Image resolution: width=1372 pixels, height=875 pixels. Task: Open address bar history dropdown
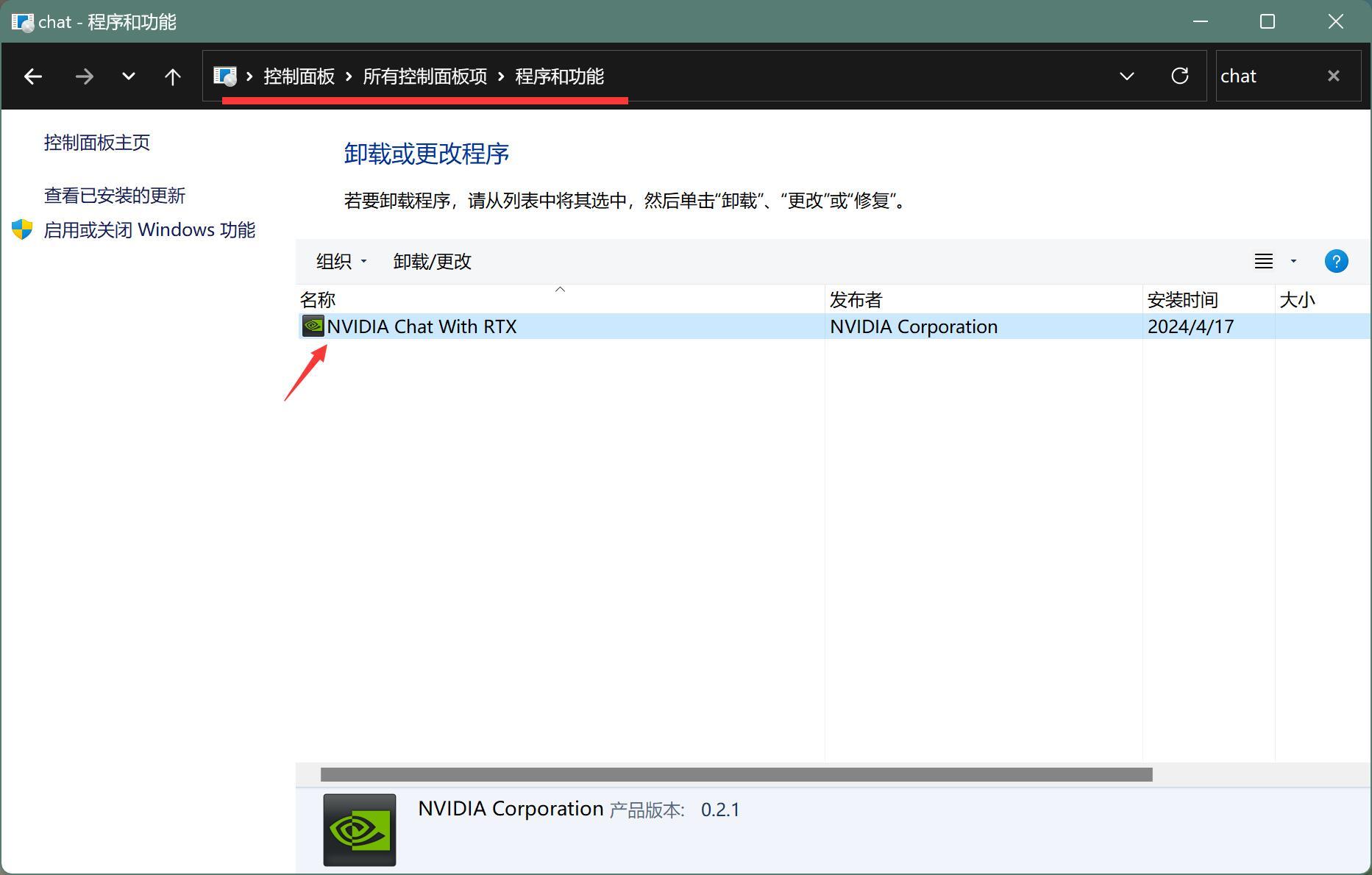coord(1126,76)
